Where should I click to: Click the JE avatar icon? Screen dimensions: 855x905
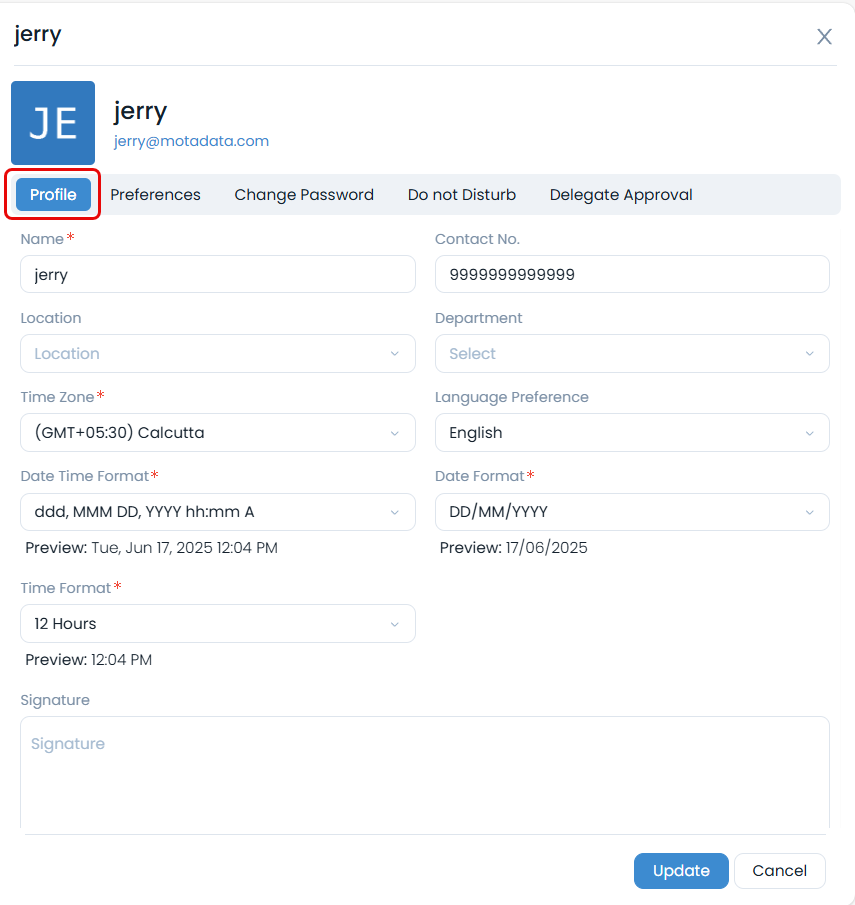tap(52, 122)
